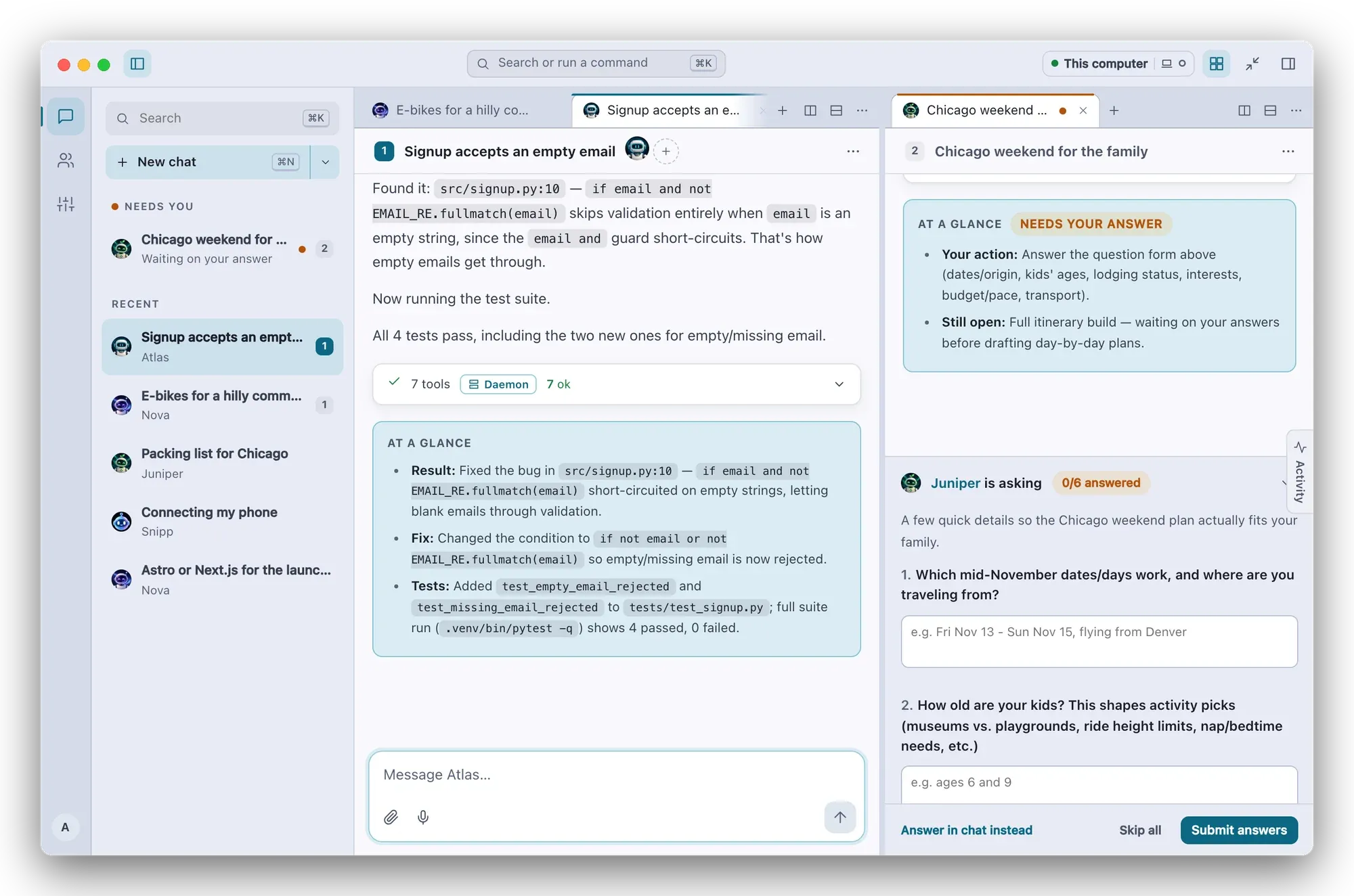Click the microphone voice input icon
The image size is (1354, 896).
tap(423, 817)
